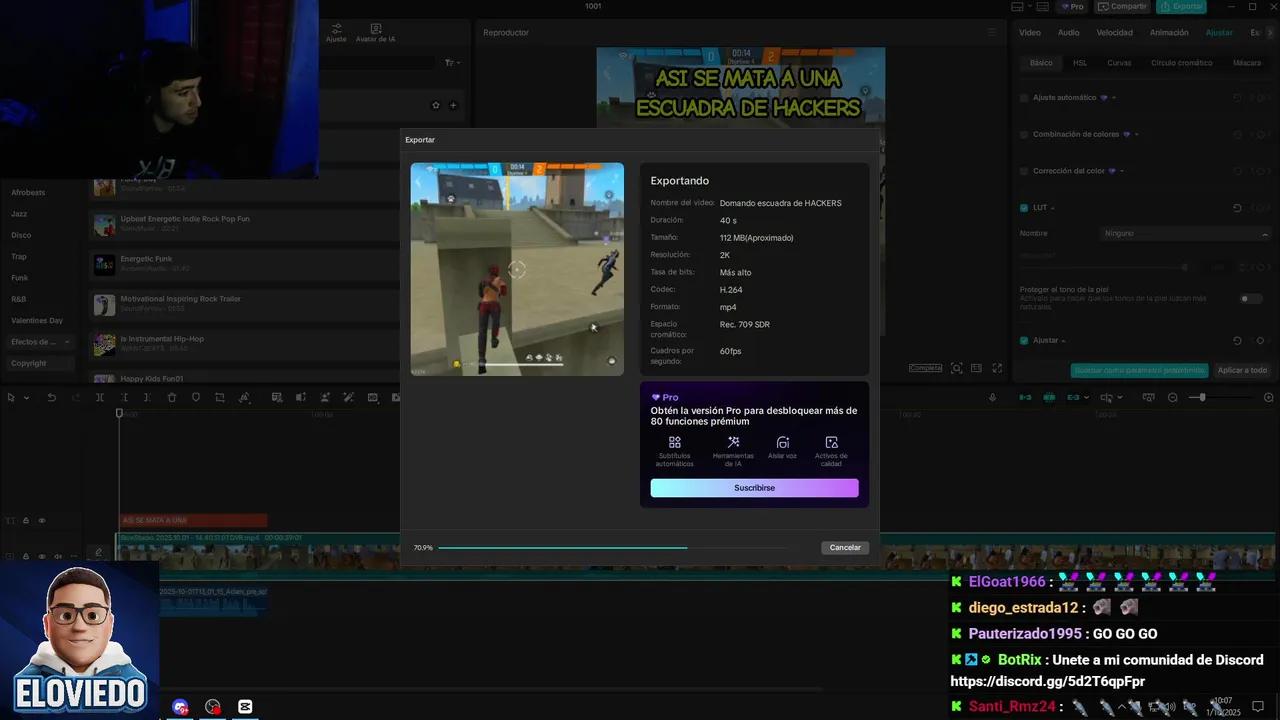Enable the Ajuste automático checkbox
This screenshot has height=720, width=1280.
click(x=1024, y=98)
